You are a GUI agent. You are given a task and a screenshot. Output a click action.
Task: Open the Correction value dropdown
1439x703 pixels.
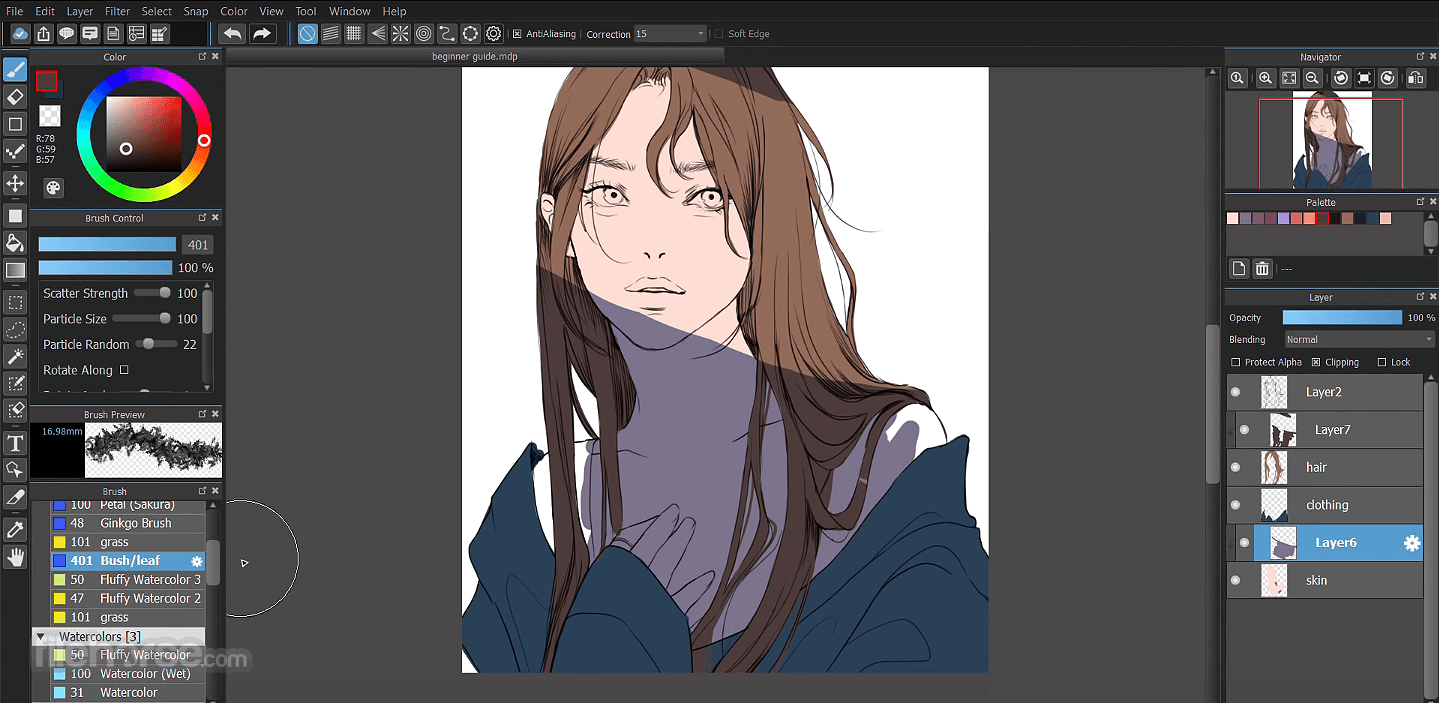pos(672,34)
